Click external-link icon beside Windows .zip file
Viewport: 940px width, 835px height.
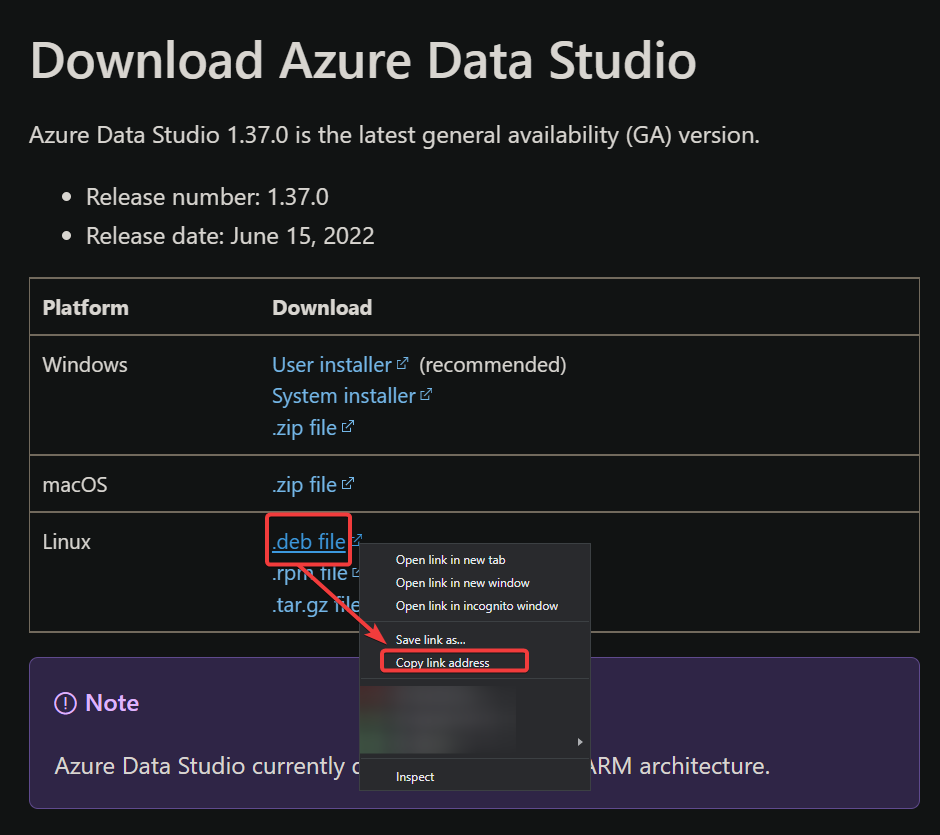click(x=348, y=426)
